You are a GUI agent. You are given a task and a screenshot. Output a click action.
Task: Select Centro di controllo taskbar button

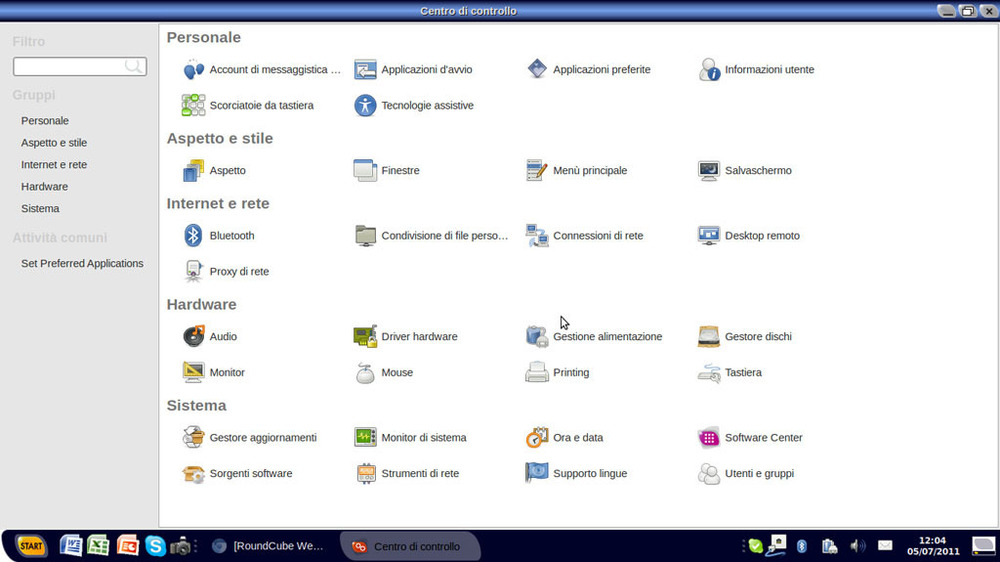(409, 546)
